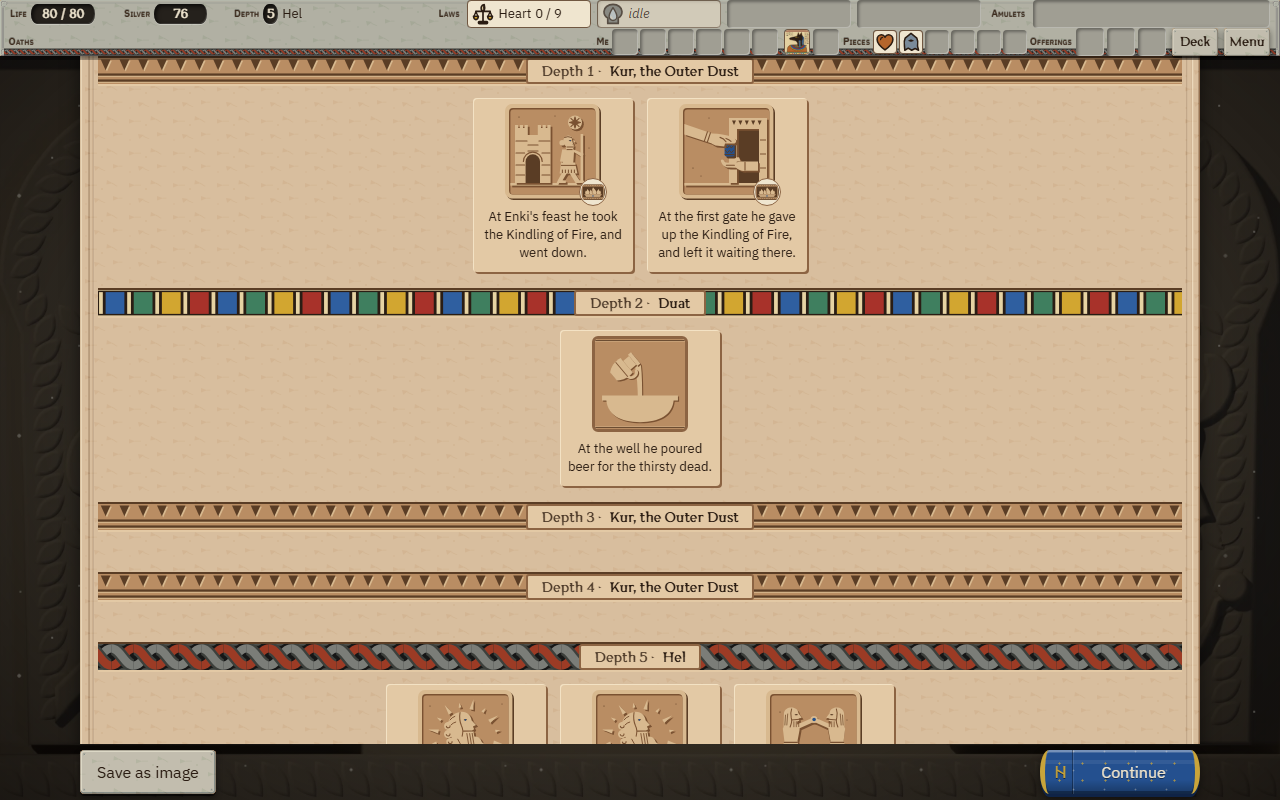Screen dimensions: 1280x800
Task: Click the Depth 3 Kur, the Outer Dust heading
Action: 640,517
